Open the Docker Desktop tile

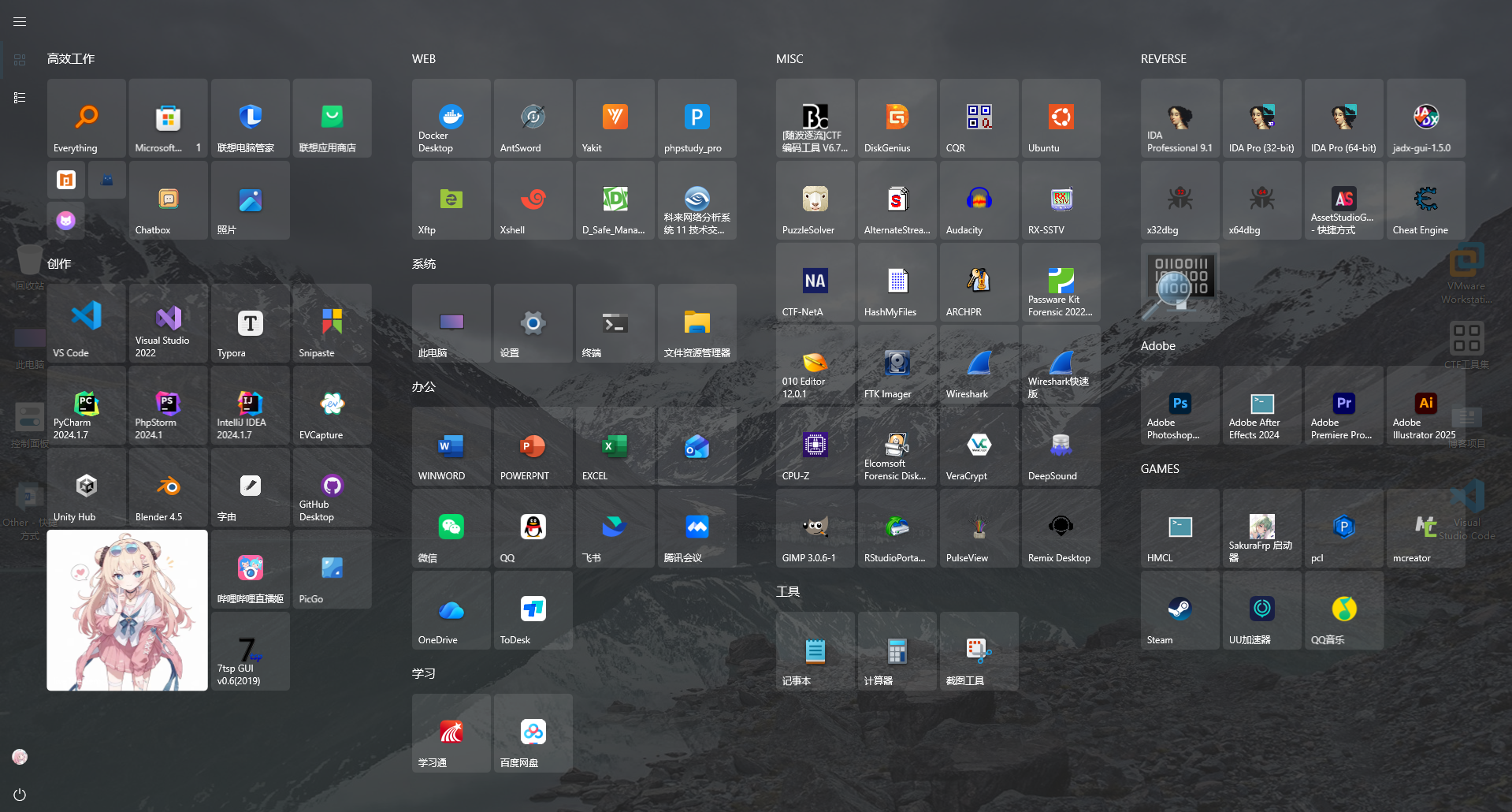[x=451, y=118]
